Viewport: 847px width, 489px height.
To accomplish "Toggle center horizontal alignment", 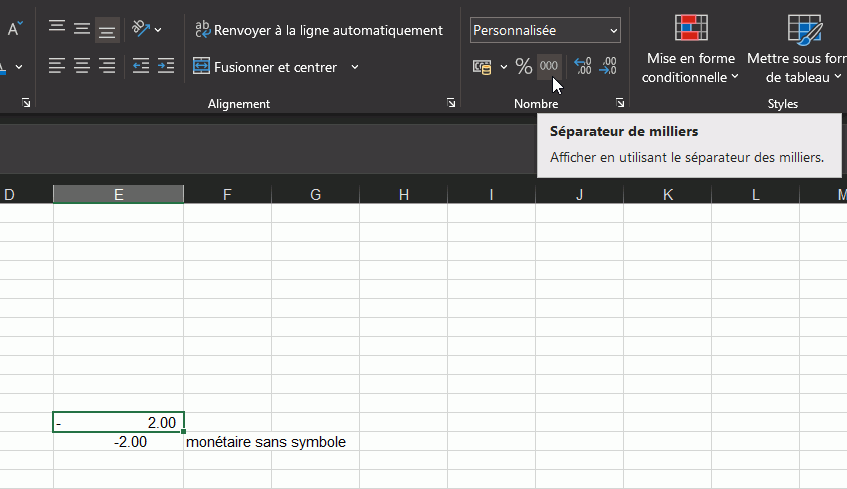I will (82, 67).
